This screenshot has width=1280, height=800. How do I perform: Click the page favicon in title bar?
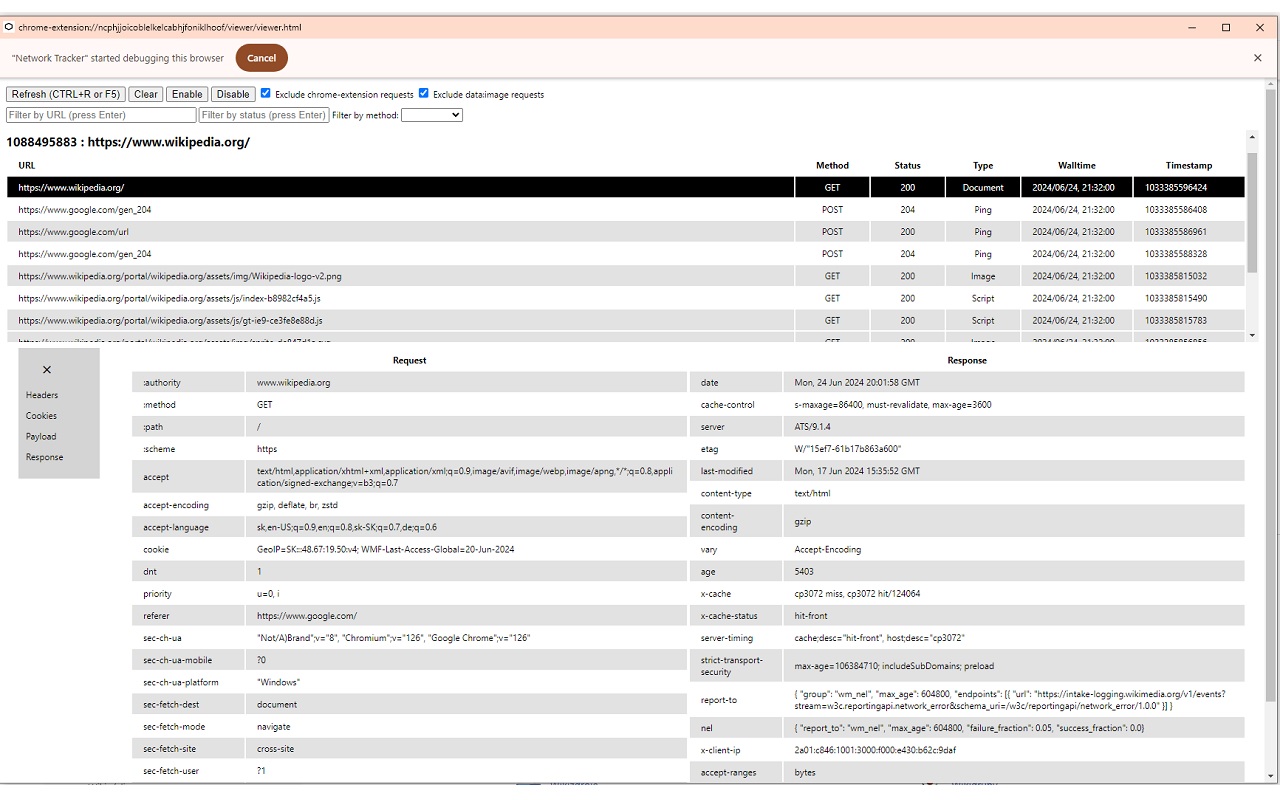tap(10, 27)
